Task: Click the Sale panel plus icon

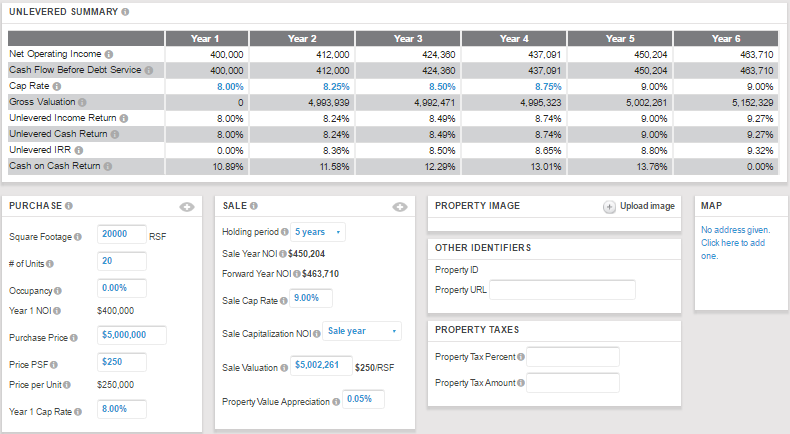Action: [x=399, y=207]
